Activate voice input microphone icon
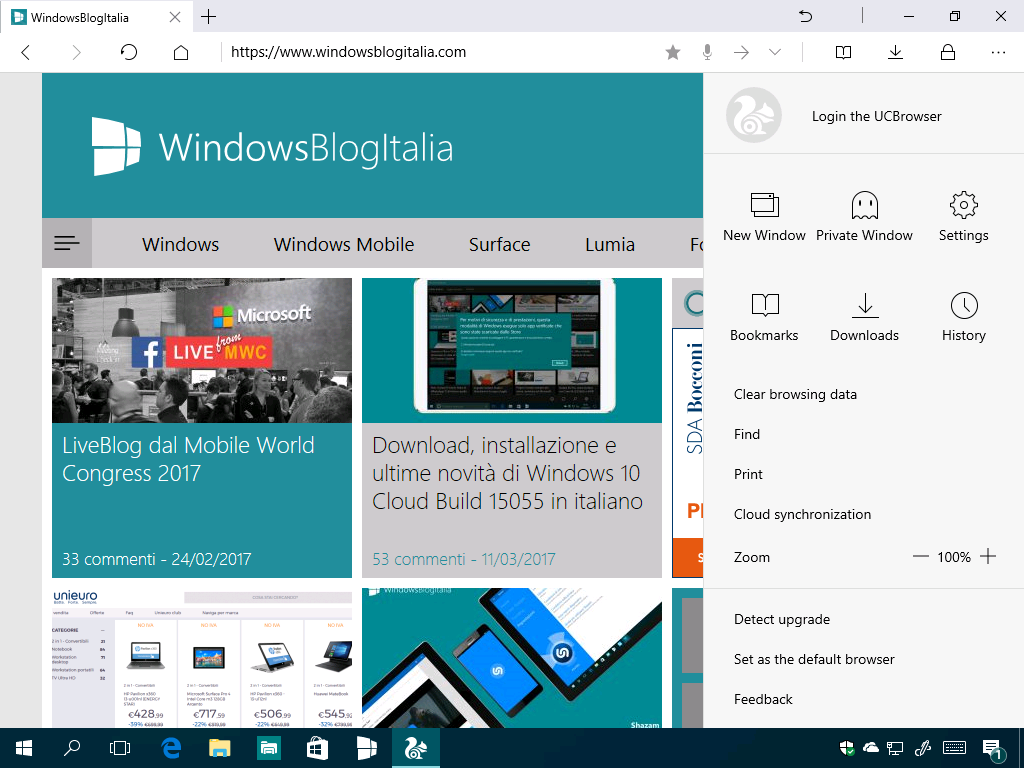This screenshot has width=1024, height=768. tap(707, 52)
